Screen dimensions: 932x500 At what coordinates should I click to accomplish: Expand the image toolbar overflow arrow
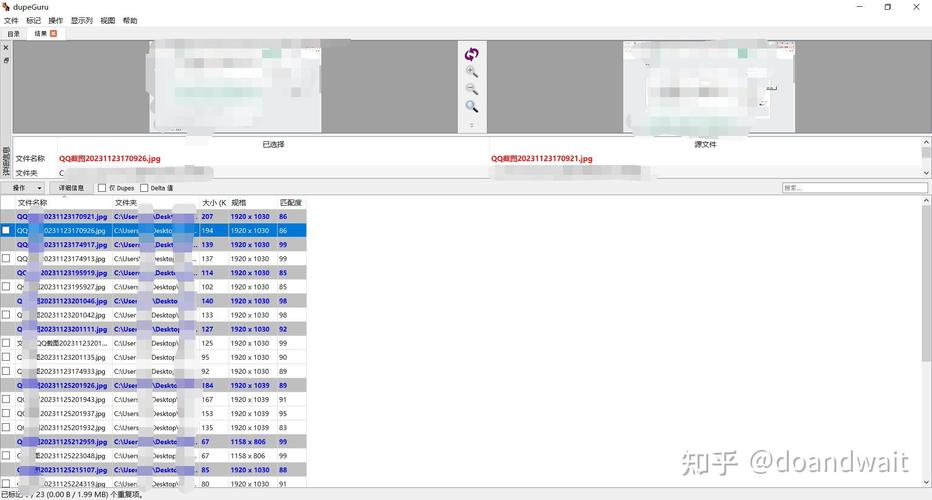point(471,125)
